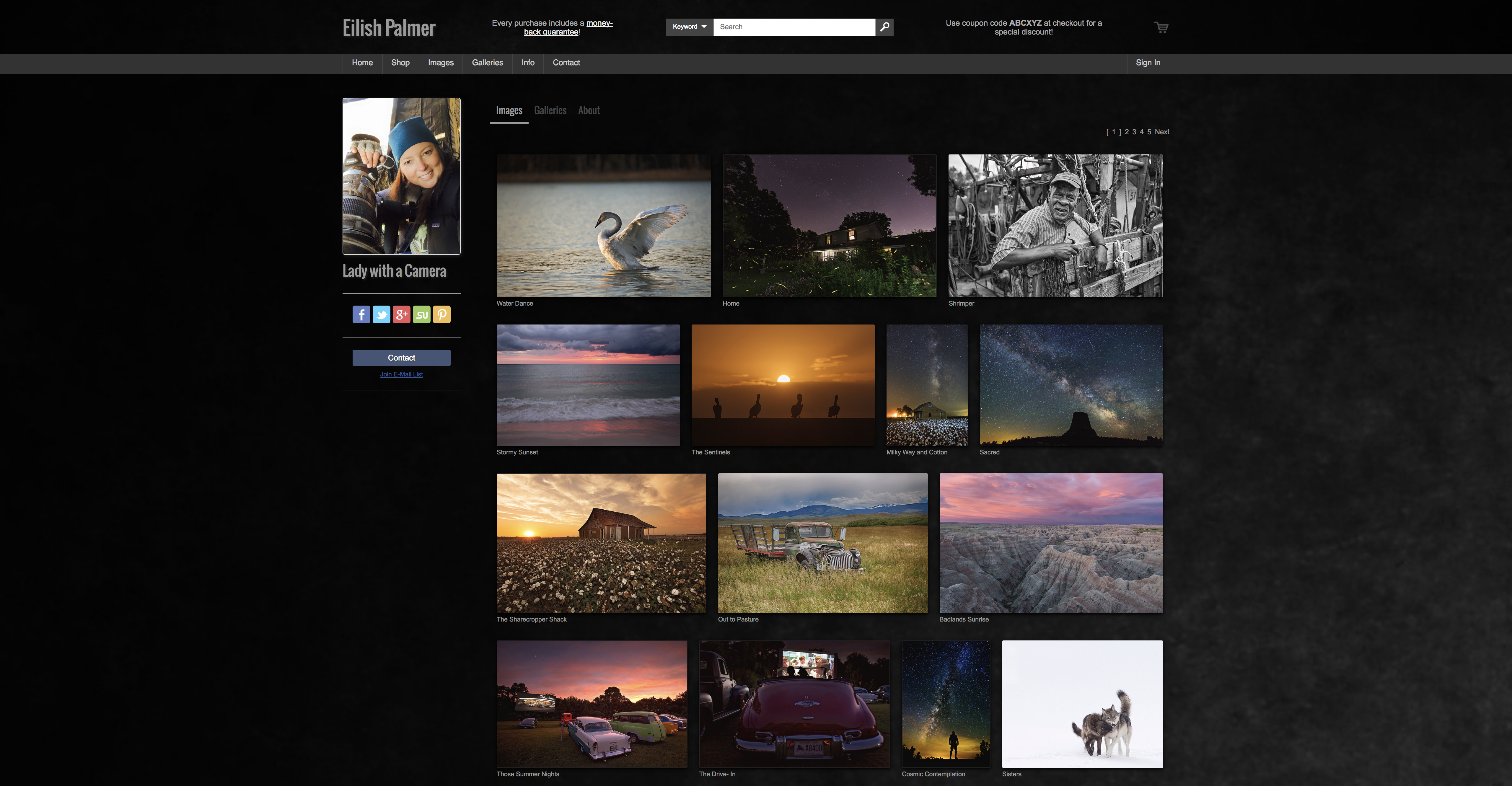Click the StumbleUpon share icon

421,315
